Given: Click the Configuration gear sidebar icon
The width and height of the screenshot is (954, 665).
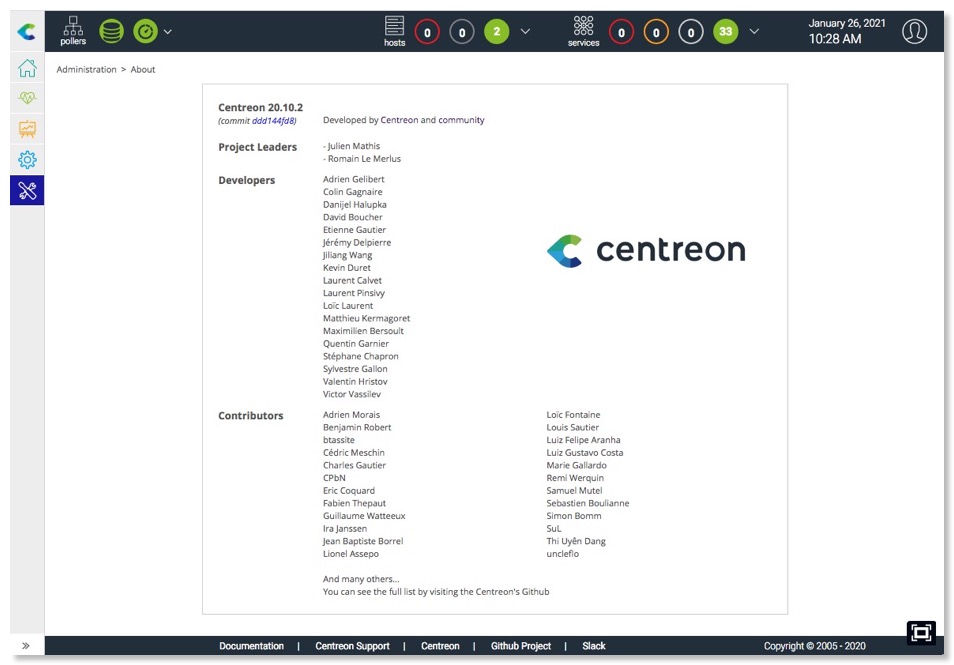Looking at the screenshot, I should [26, 159].
